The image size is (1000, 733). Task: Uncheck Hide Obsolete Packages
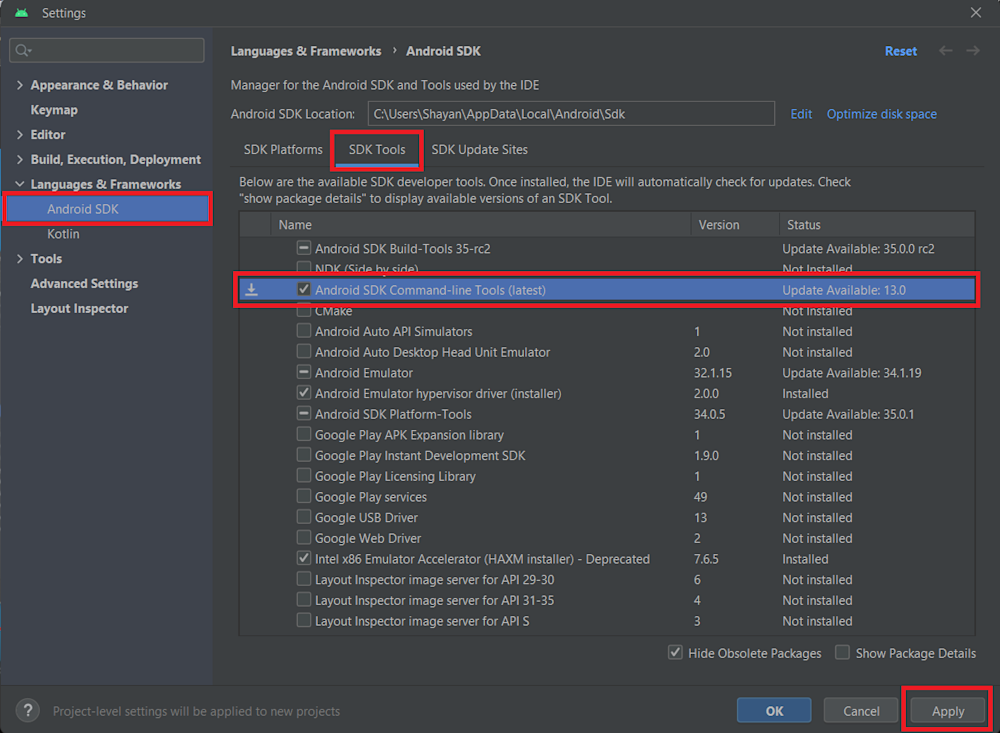[x=676, y=653]
